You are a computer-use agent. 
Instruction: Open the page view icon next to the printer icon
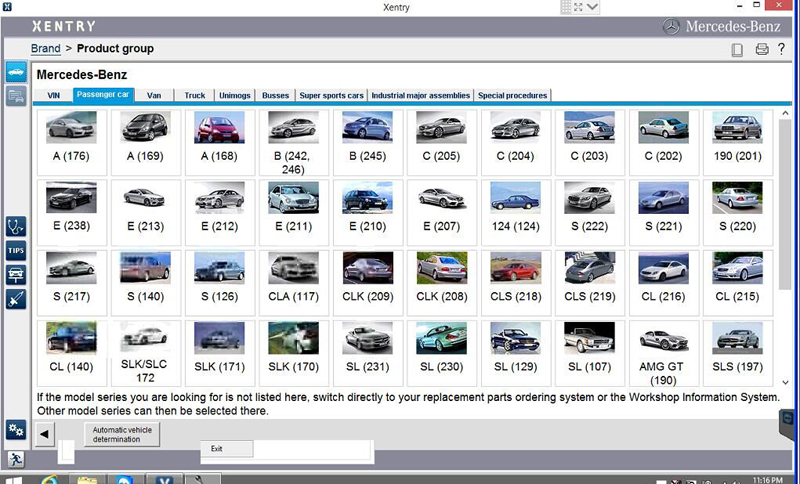point(737,49)
